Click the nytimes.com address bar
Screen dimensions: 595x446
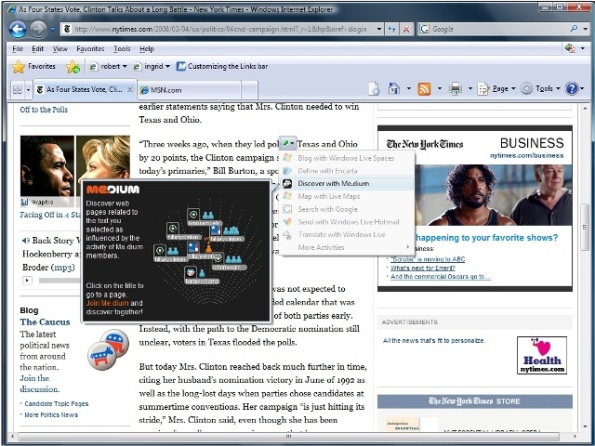tap(221, 29)
